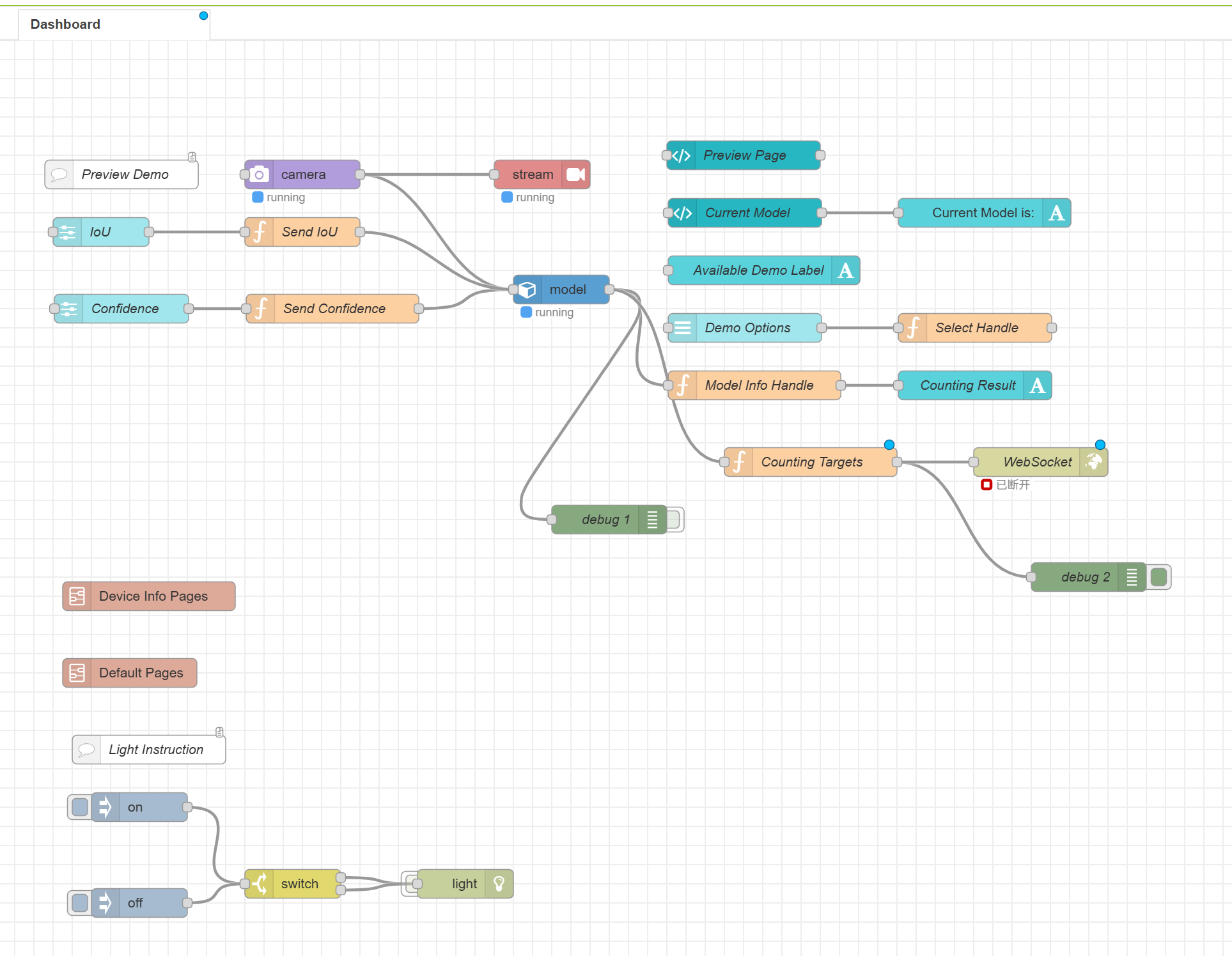Click the Device Info Pages link icon

(x=77, y=596)
